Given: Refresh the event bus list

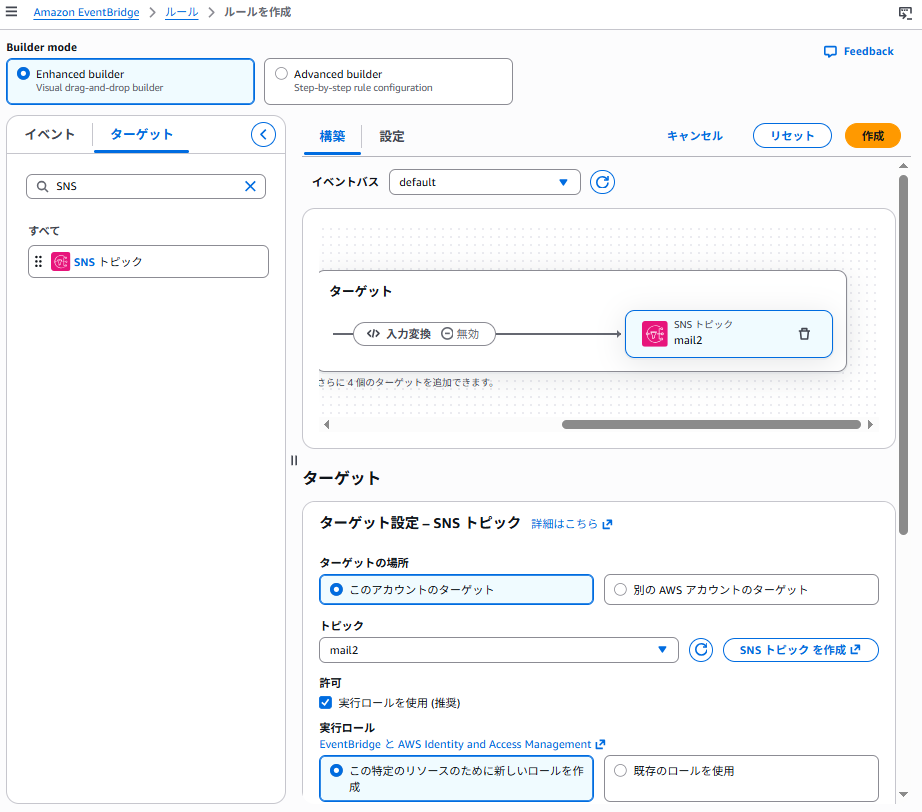Looking at the screenshot, I should (x=602, y=182).
